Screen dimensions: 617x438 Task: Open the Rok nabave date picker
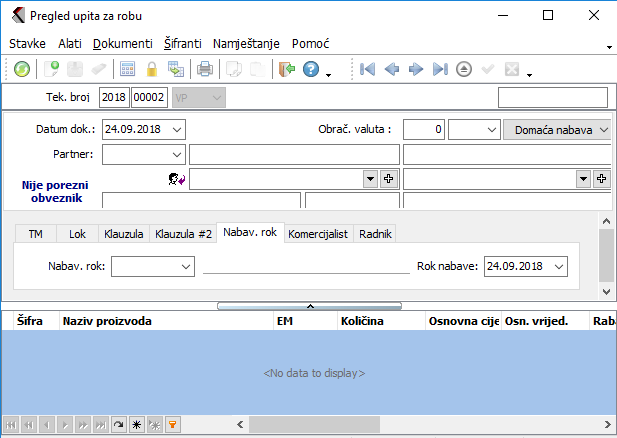pyautogui.click(x=558, y=266)
